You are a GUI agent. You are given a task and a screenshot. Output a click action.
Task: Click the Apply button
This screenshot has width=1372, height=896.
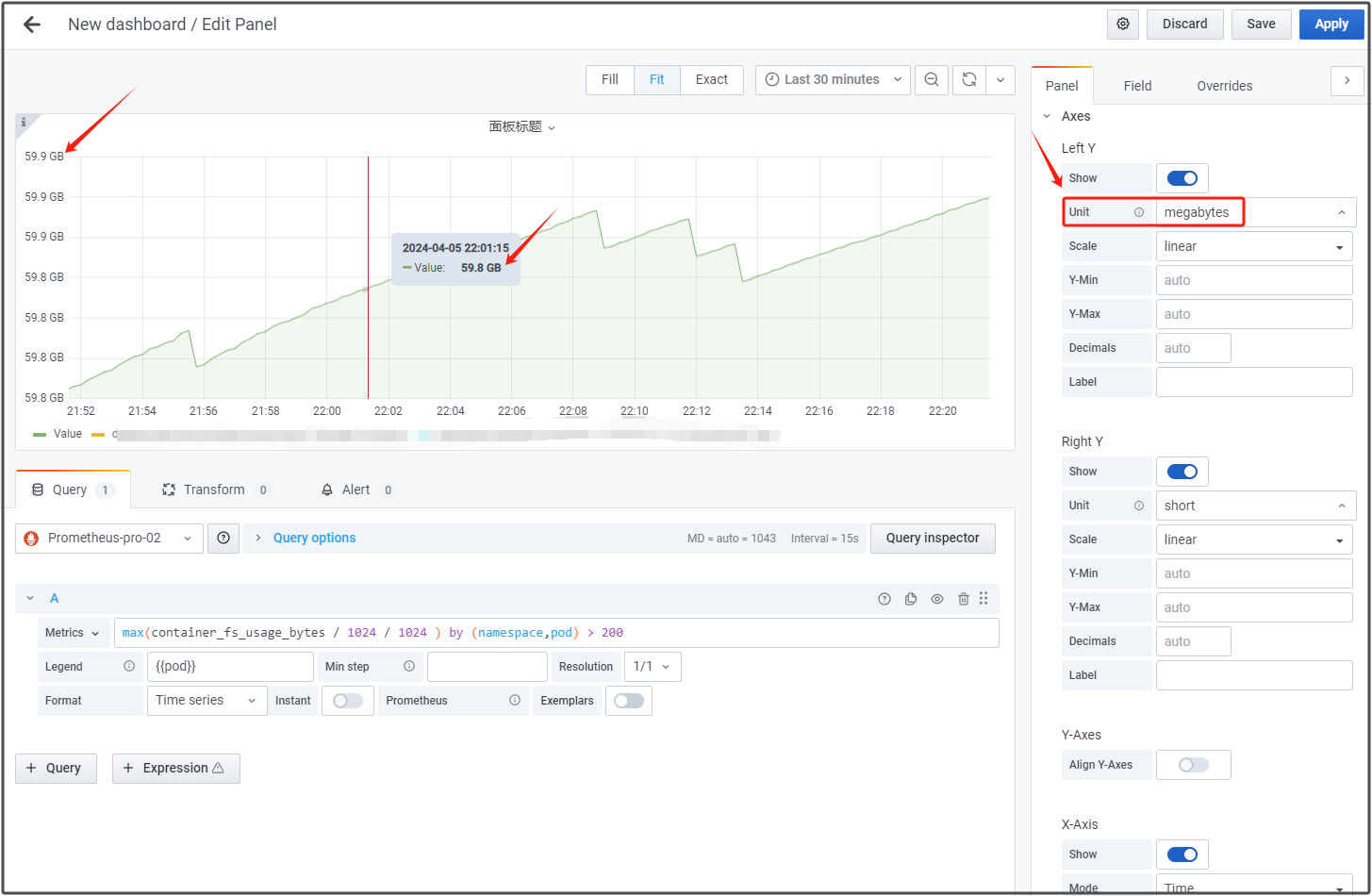(1331, 25)
